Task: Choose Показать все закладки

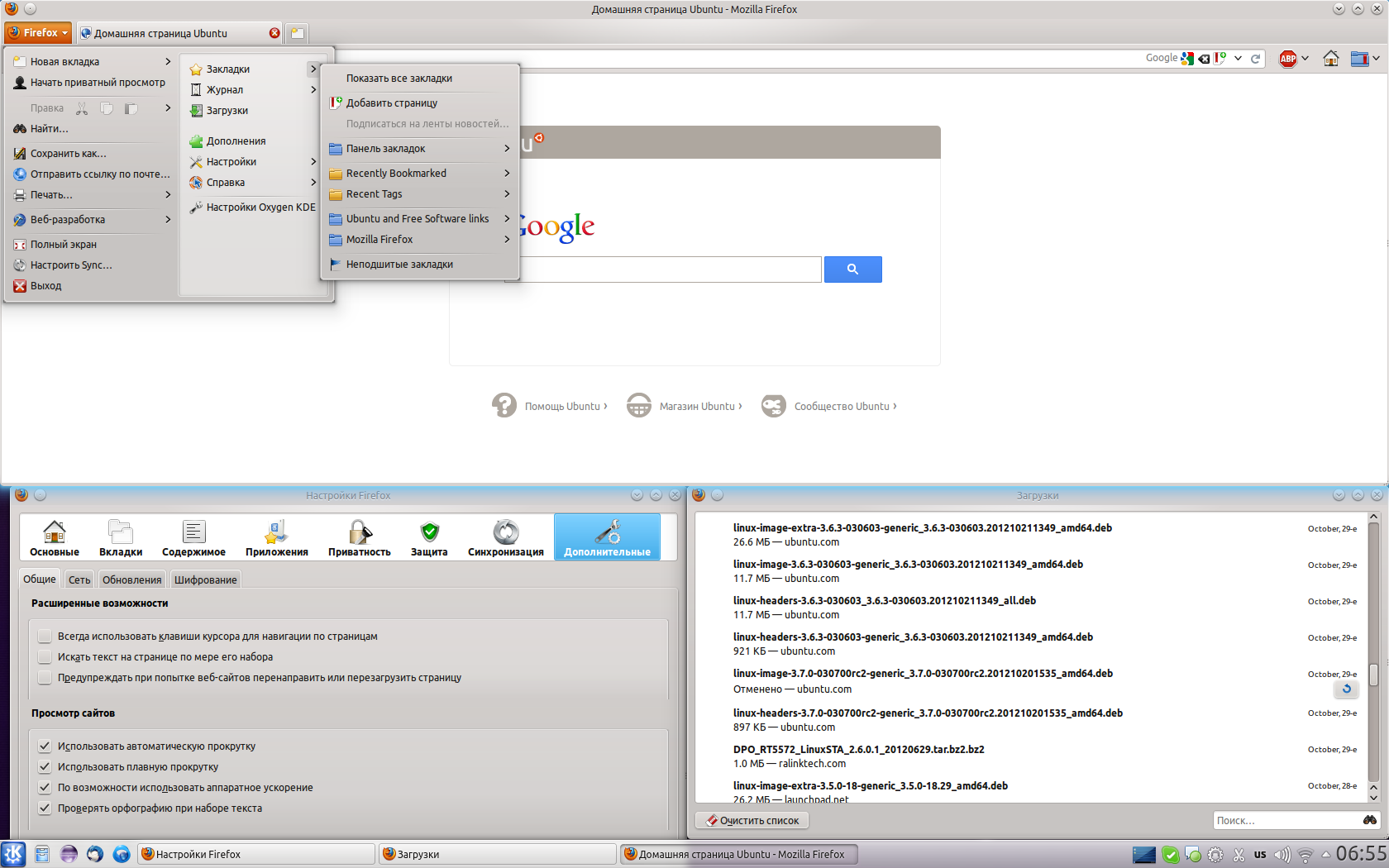Action: coord(420,79)
